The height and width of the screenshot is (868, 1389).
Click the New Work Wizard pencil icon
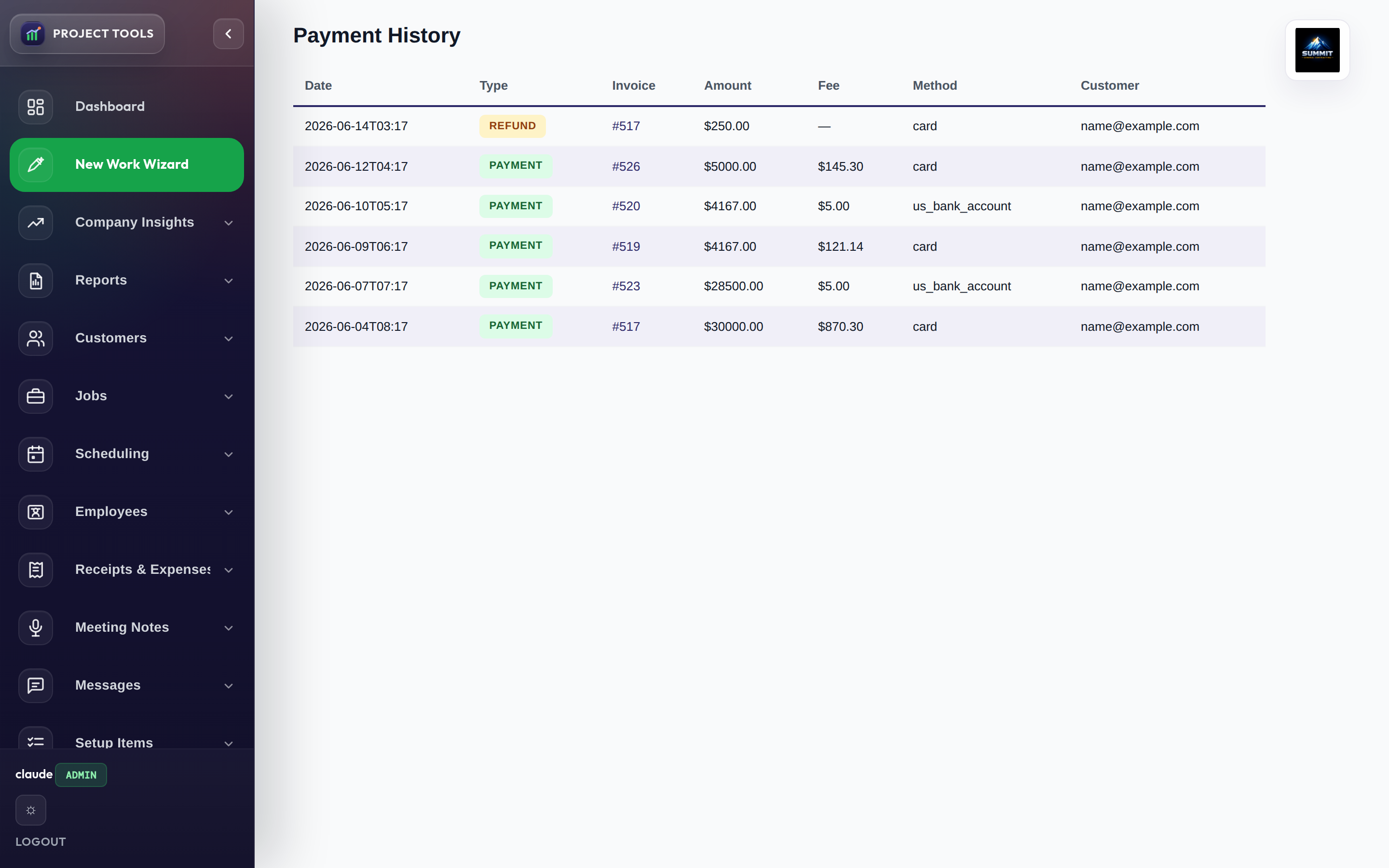(36, 165)
